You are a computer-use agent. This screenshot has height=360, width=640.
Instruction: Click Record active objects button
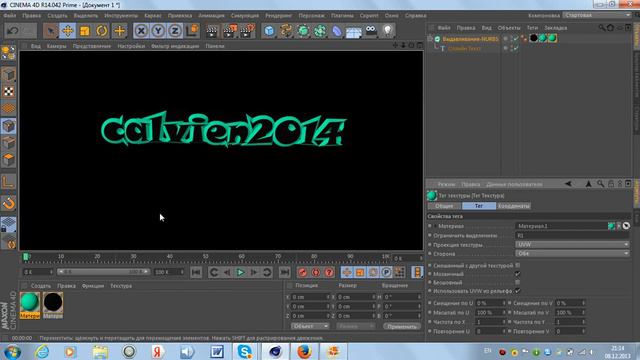coord(302,272)
